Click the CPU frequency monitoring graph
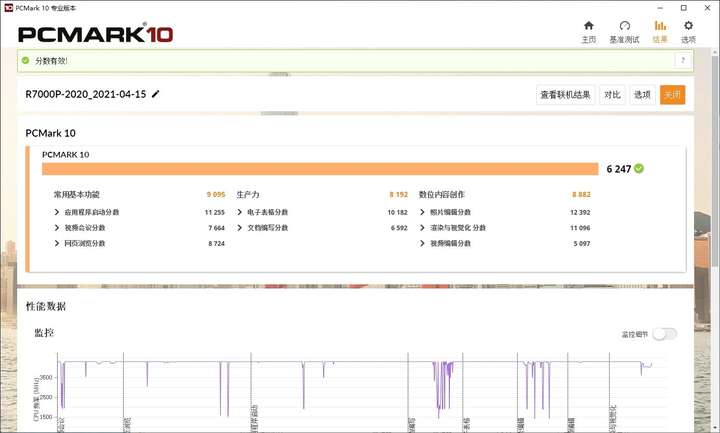This screenshot has width=720, height=433. coord(360,390)
